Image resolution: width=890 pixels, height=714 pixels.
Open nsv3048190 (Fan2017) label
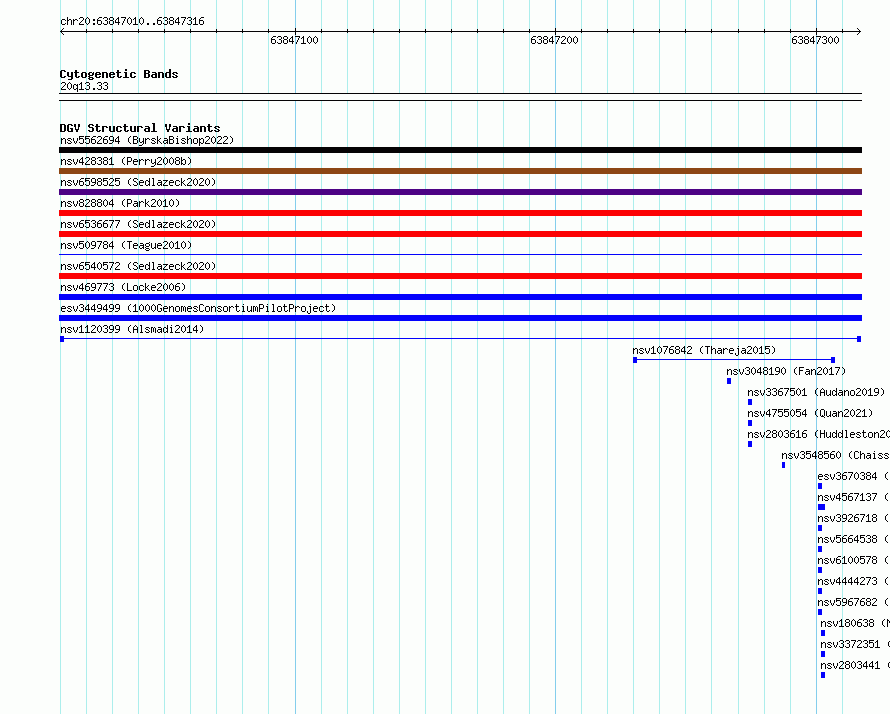[786, 371]
